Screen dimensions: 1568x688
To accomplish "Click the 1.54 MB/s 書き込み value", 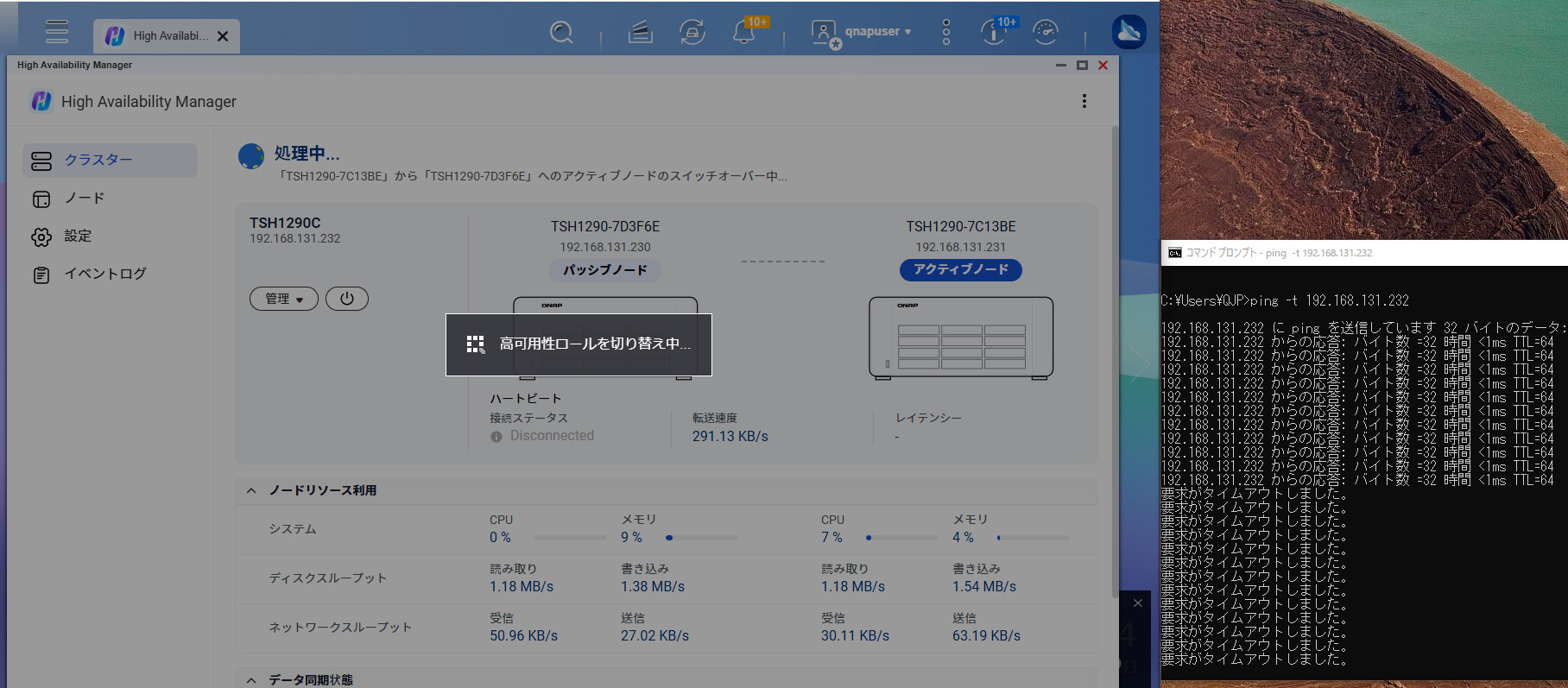I will 984,587.
